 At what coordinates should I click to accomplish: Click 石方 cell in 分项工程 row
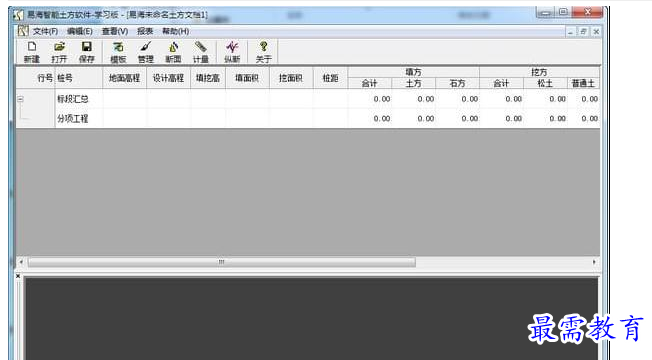(x=457, y=118)
